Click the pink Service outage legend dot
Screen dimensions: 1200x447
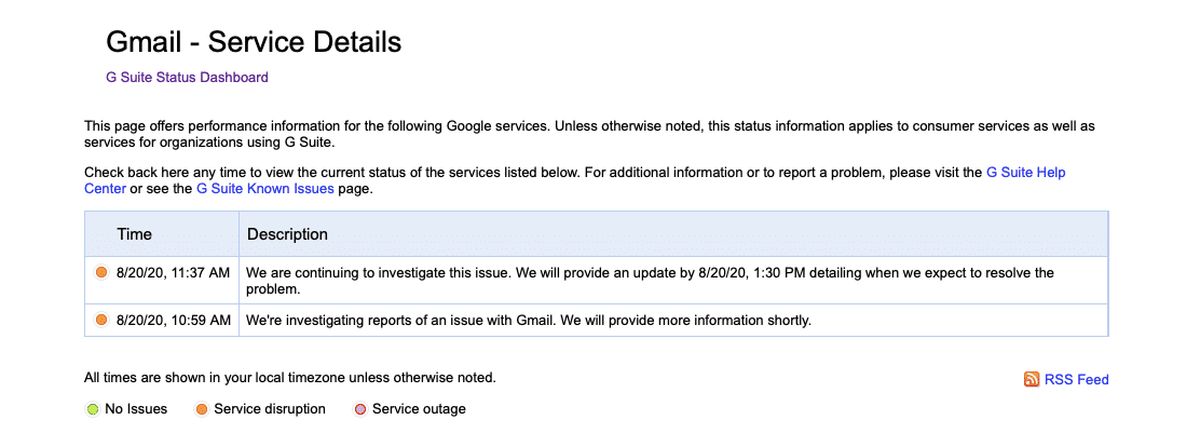(x=360, y=409)
